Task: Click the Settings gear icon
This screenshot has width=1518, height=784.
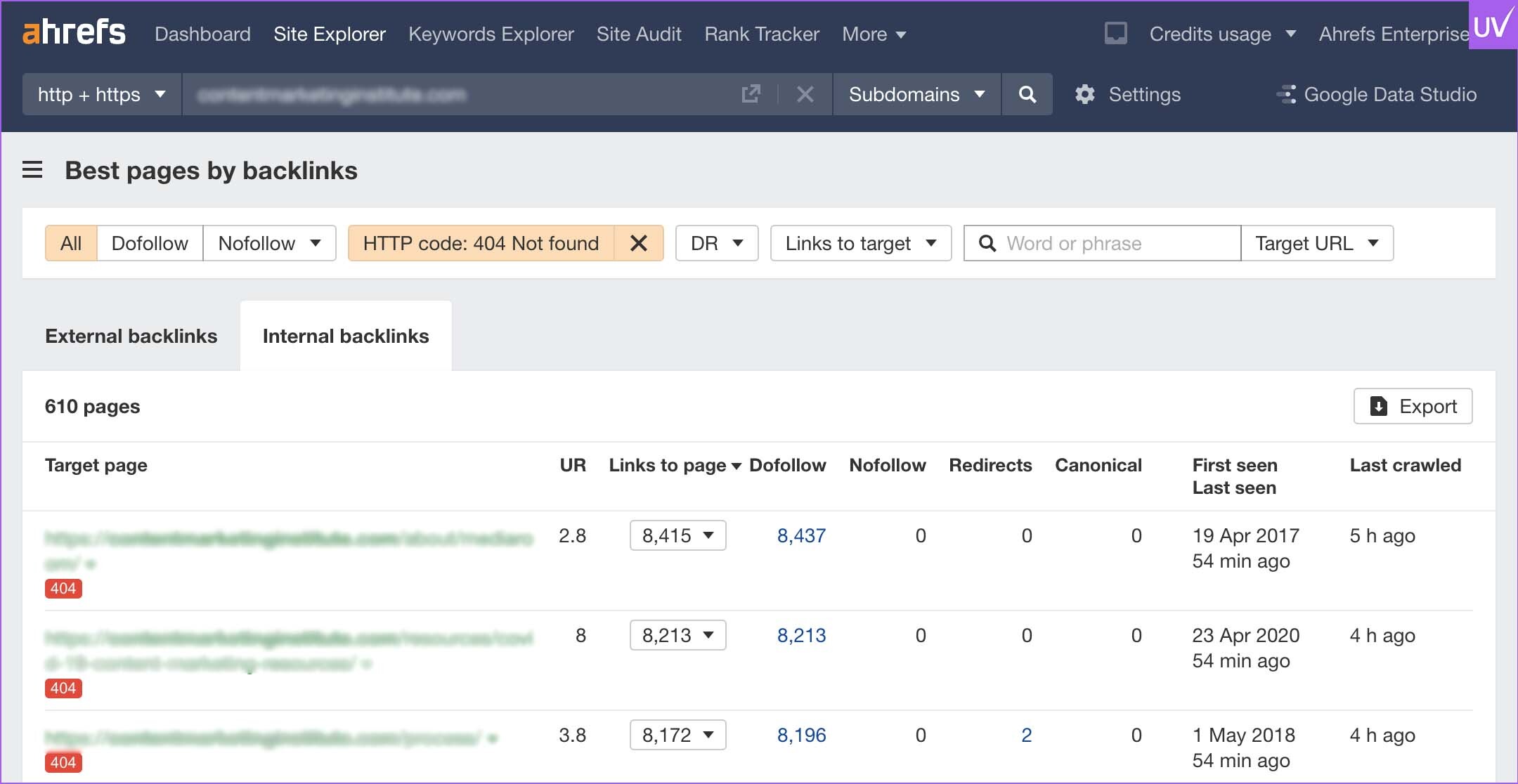Action: tap(1084, 94)
